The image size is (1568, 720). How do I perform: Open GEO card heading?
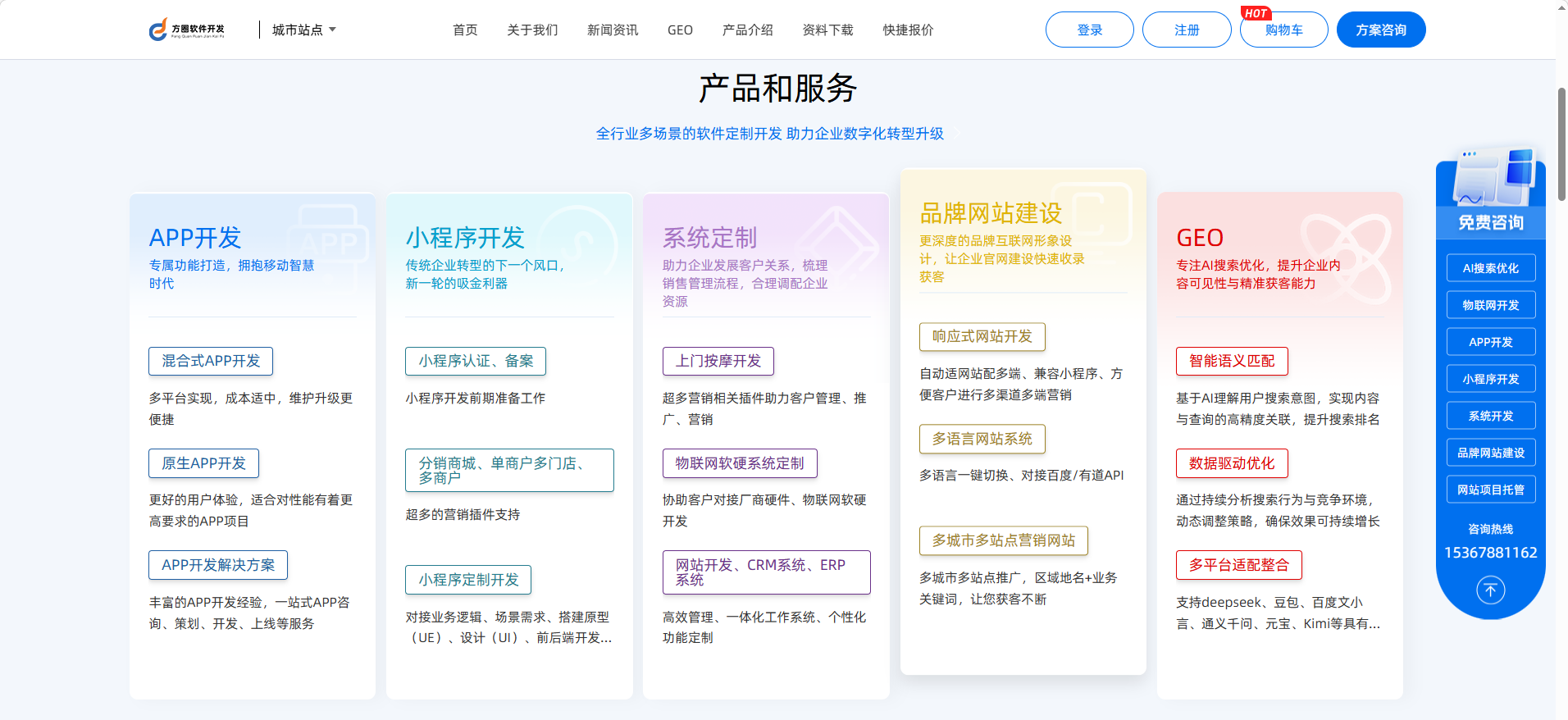click(x=1200, y=238)
